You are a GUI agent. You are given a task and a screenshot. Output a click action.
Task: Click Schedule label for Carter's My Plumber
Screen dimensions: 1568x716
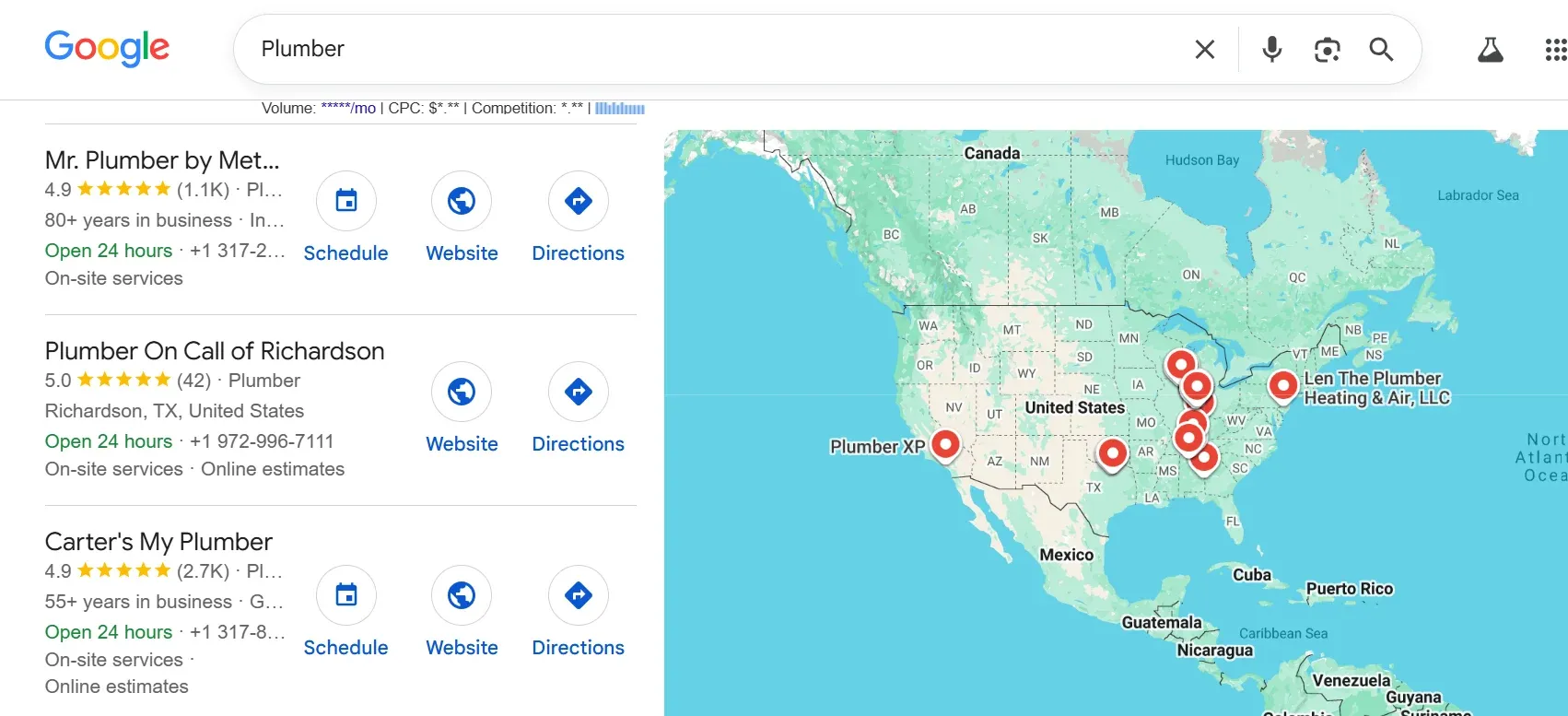coord(346,648)
